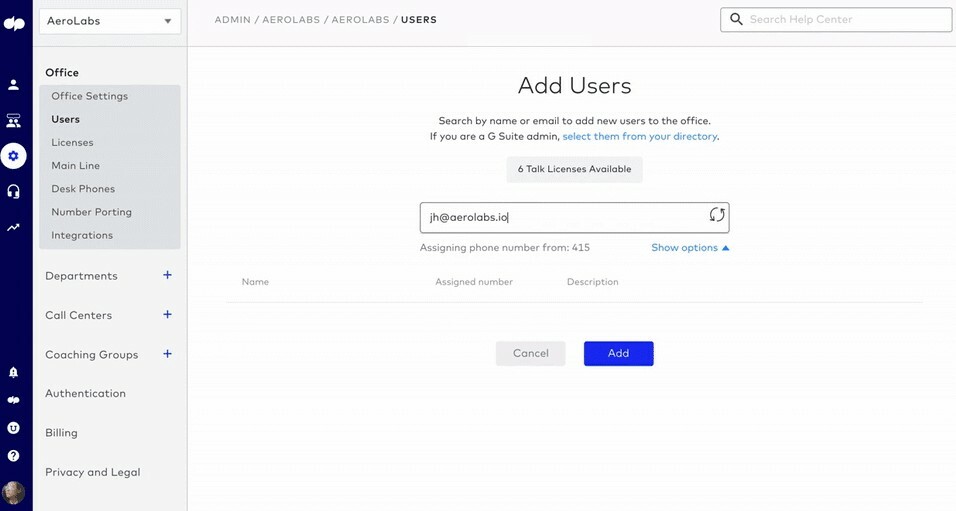
Task: Select Users in Office menu
Action: click(x=65, y=119)
